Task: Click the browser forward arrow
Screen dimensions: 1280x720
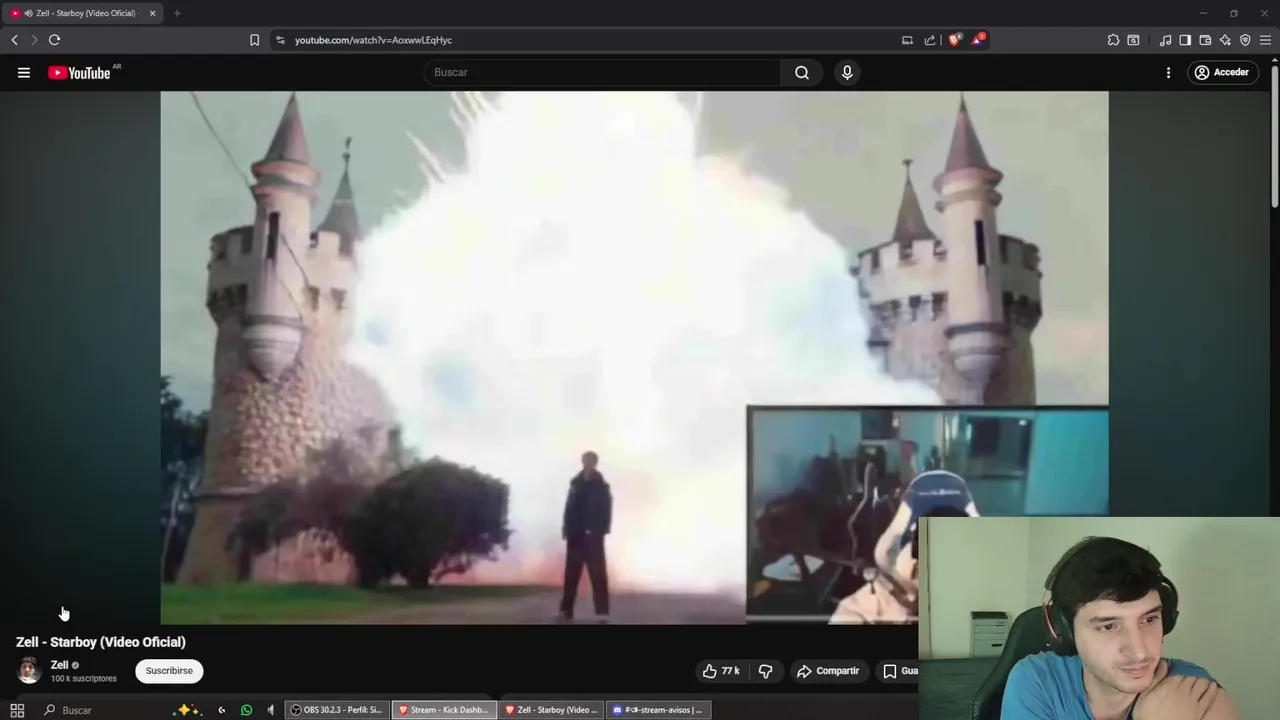Action: [34, 40]
